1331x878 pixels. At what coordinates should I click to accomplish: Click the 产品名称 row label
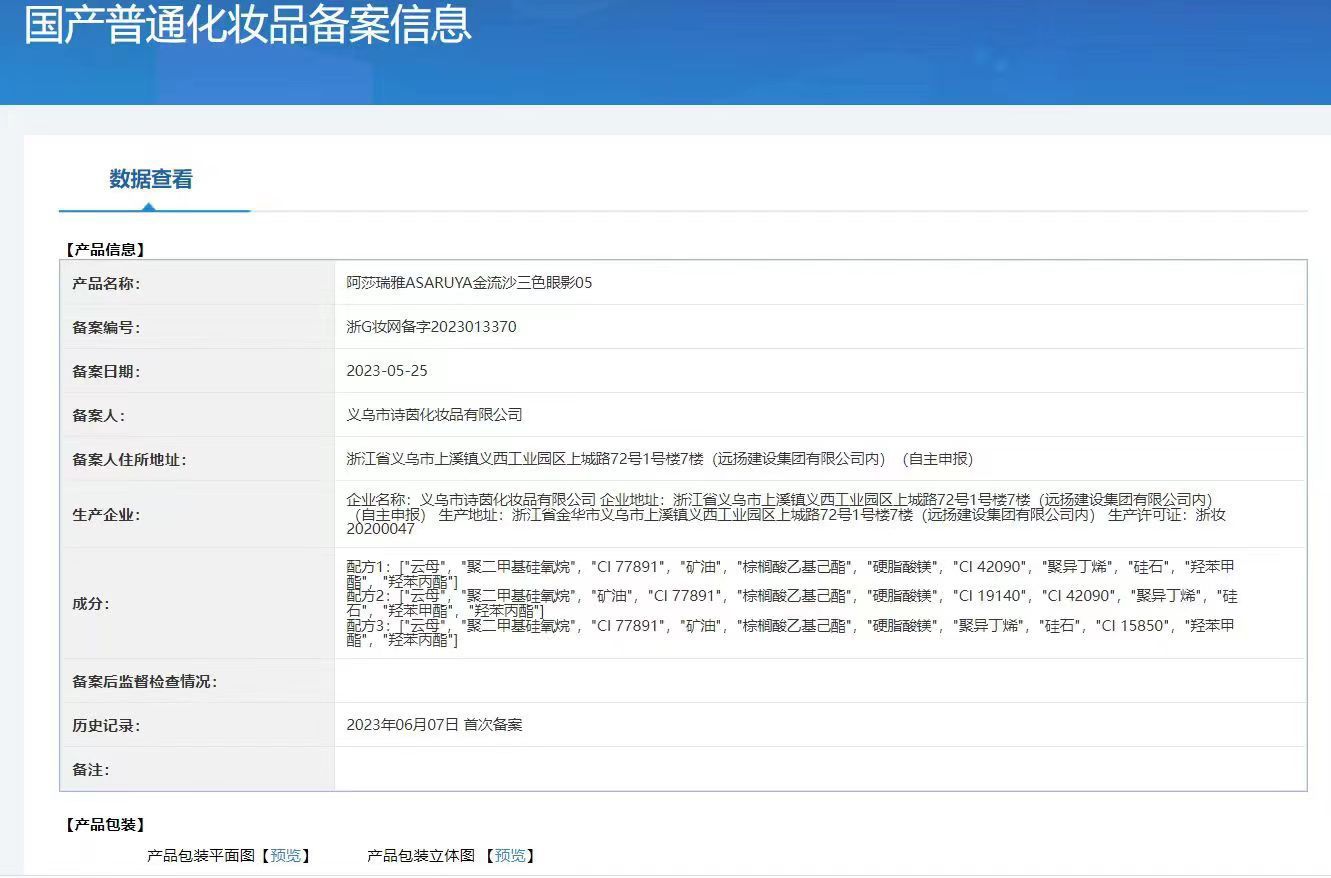(x=106, y=284)
